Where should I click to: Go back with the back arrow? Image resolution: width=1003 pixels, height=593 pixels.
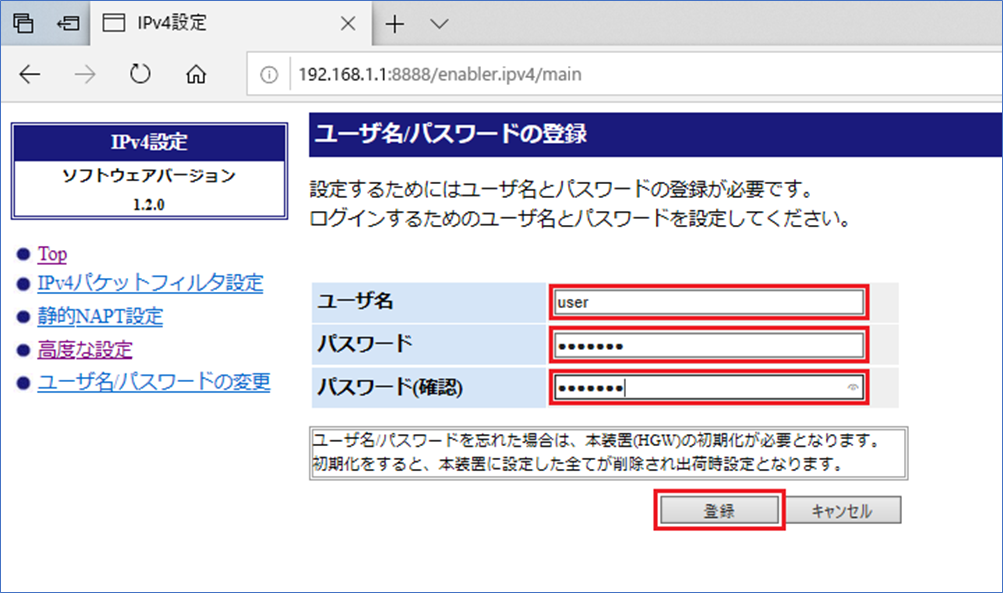[31, 75]
